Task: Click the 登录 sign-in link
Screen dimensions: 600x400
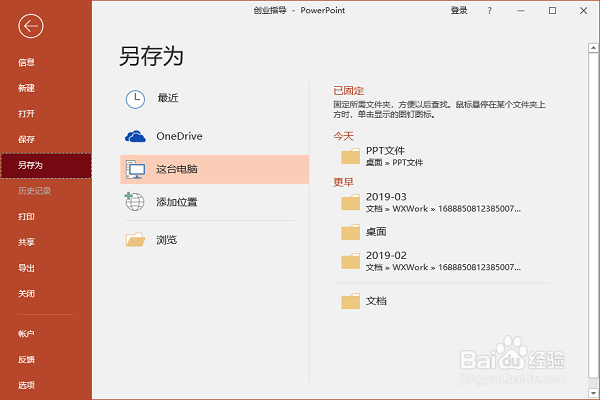Action: 459,11
